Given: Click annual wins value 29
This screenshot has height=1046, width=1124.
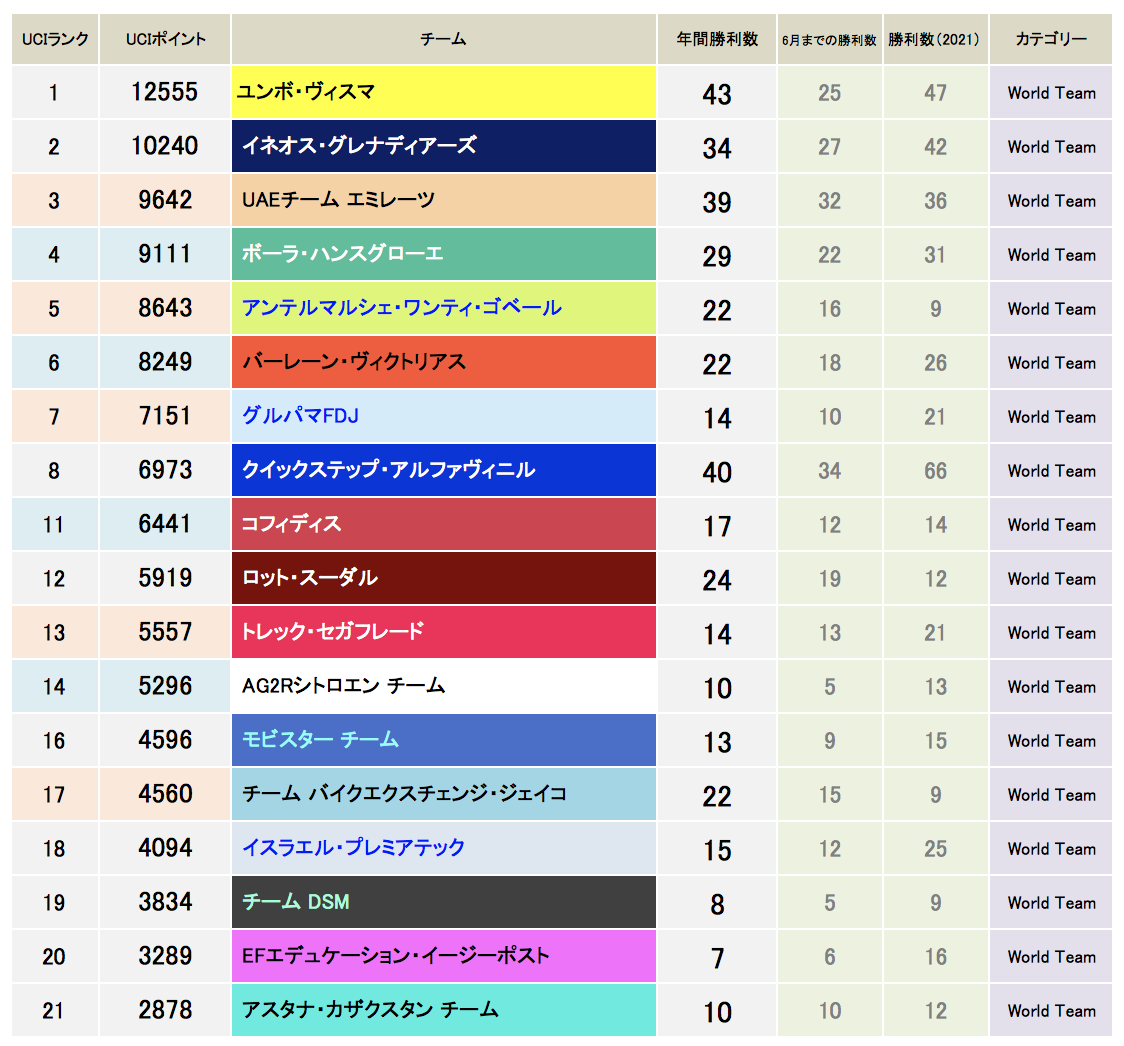Looking at the screenshot, I should click(x=717, y=257).
